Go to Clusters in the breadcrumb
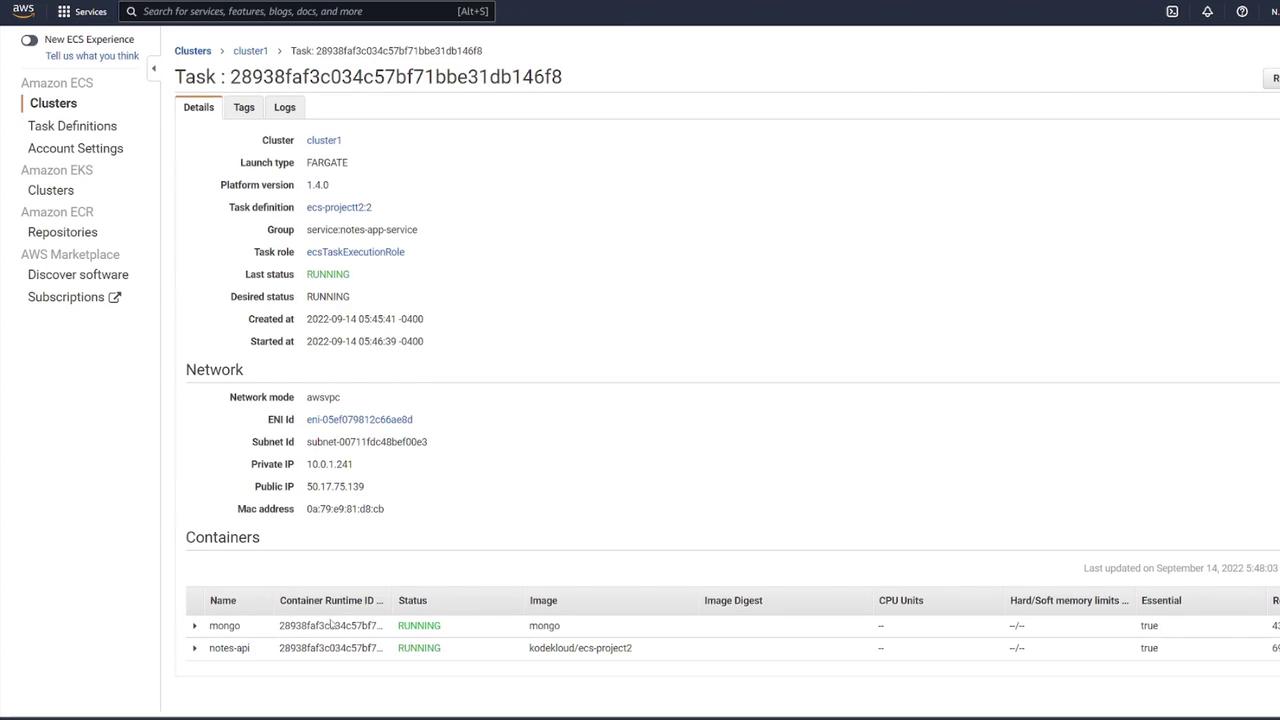 coord(193,51)
